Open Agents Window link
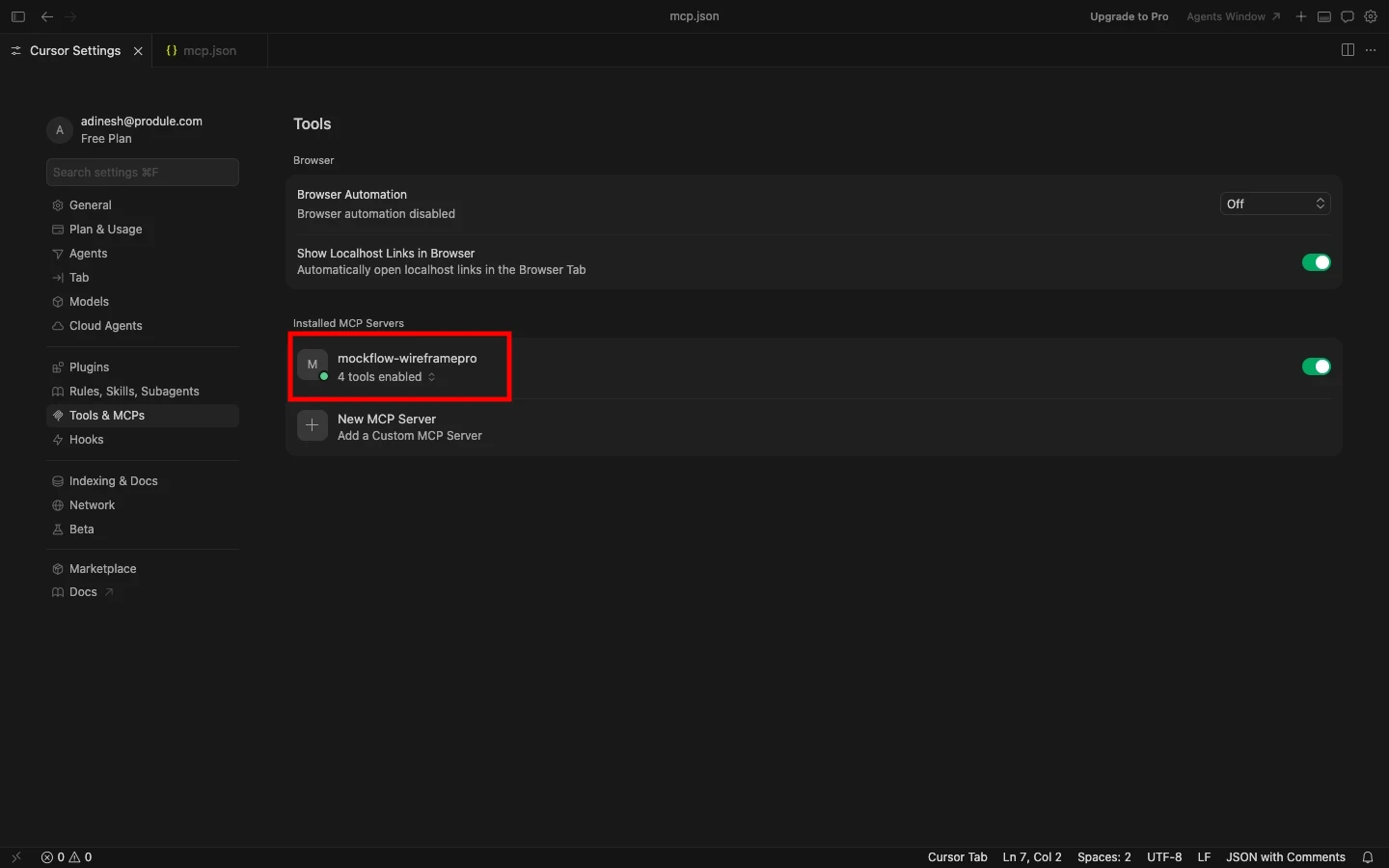The width and height of the screenshot is (1389, 868). pyautogui.click(x=1234, y=16)
